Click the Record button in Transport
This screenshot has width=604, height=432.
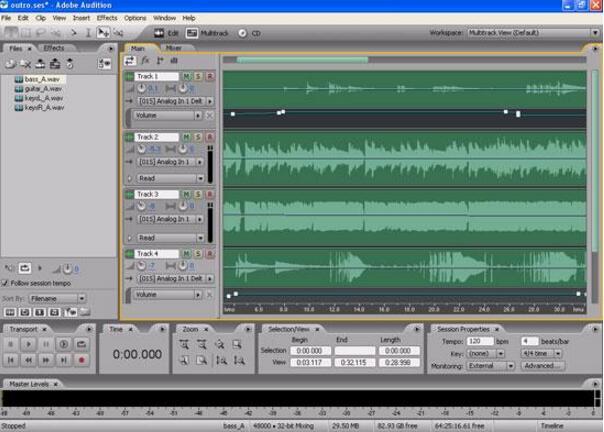point(81,360)
